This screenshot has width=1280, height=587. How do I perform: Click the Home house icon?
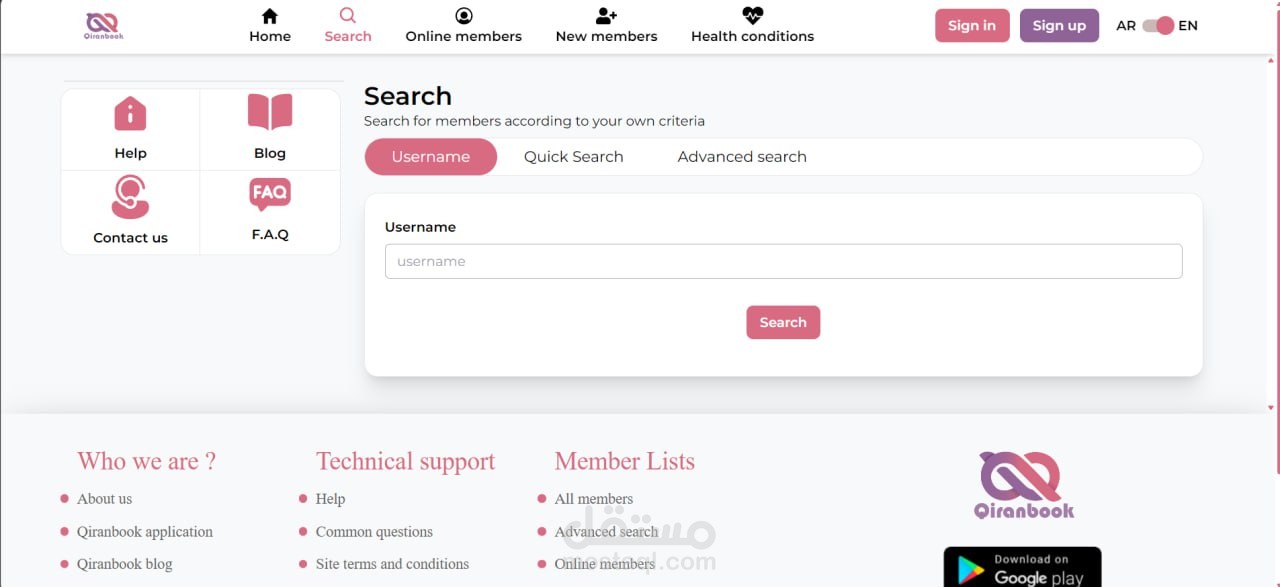(x=269, y=16)
